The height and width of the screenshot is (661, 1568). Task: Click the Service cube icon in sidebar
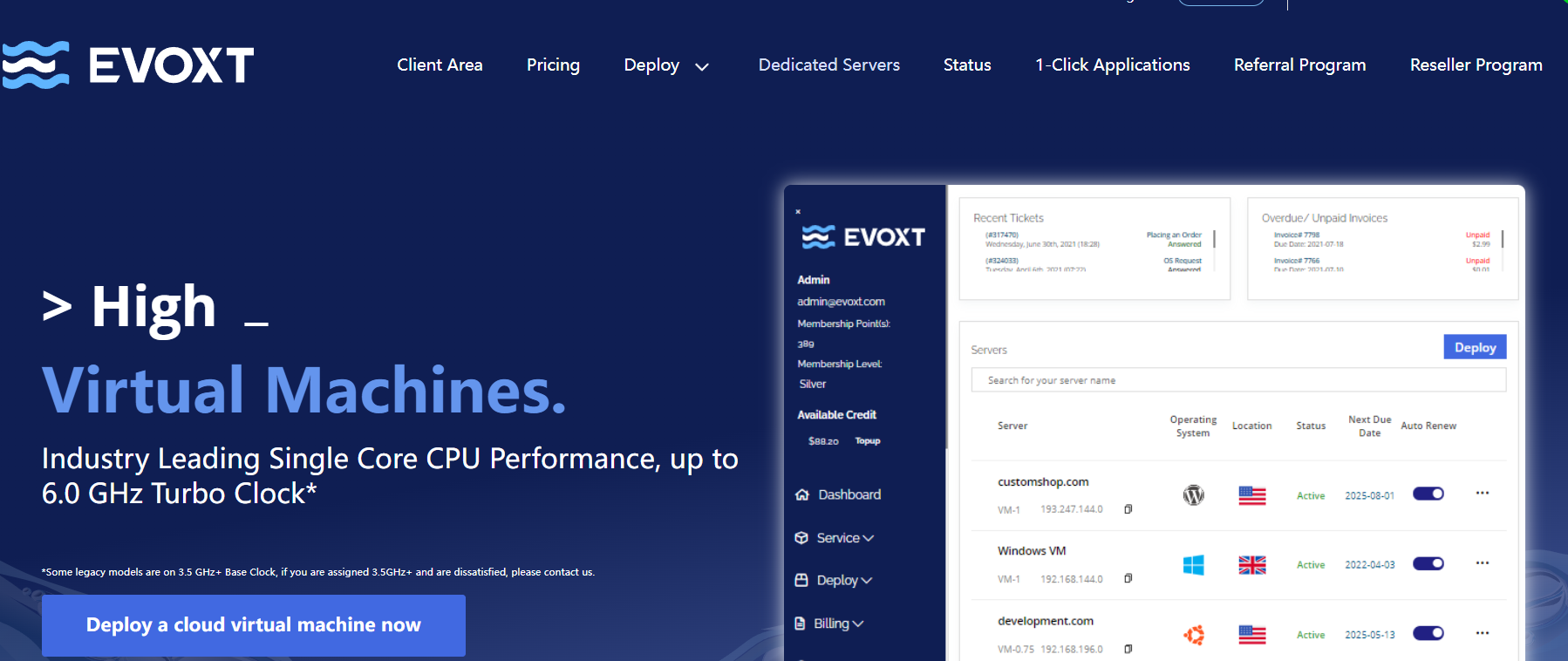click(801, 538)
